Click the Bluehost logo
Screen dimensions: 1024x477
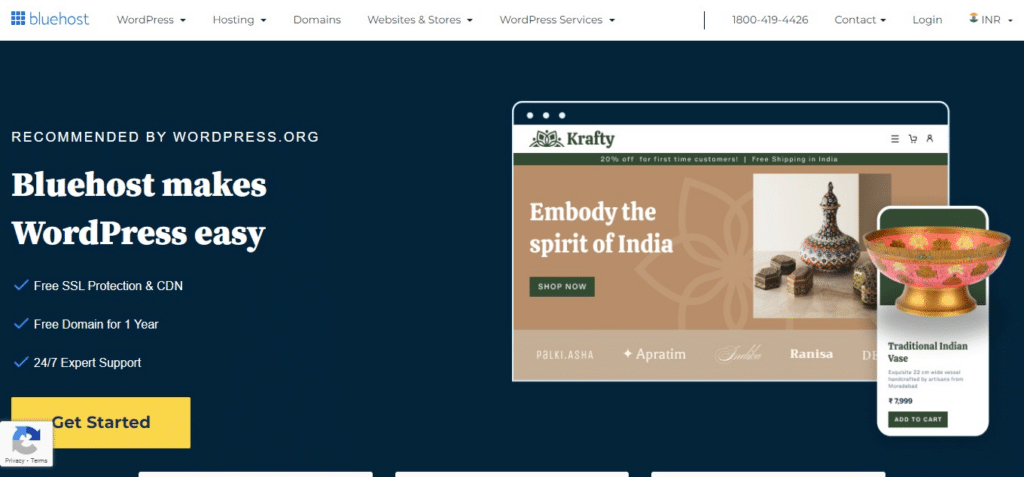pos(50,19)
